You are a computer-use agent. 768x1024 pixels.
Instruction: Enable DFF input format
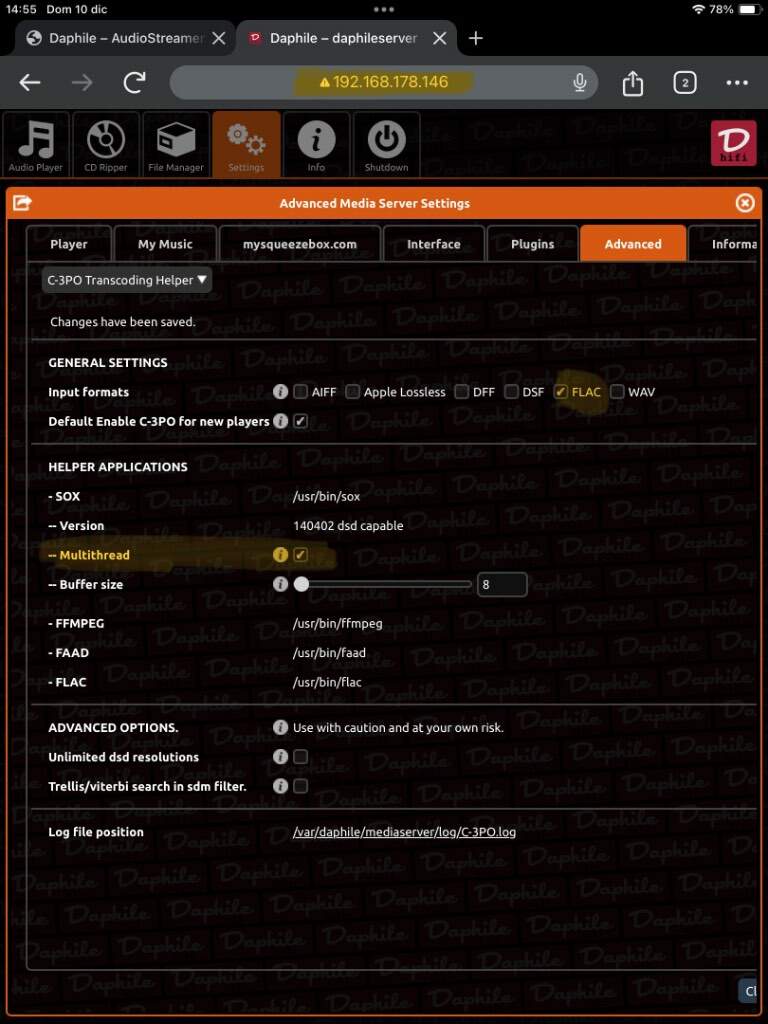pos(462,392)
